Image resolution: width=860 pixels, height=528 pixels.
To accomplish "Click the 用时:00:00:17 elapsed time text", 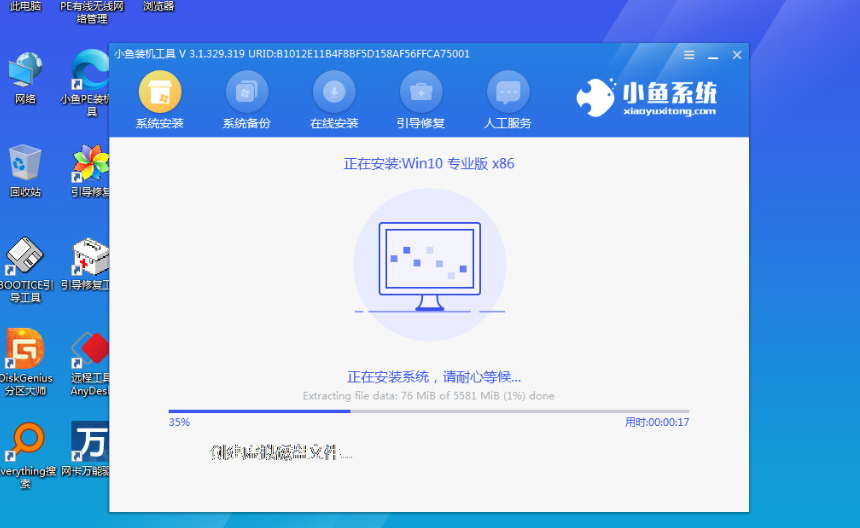I will pyautogui.click(x=657, y=422).
